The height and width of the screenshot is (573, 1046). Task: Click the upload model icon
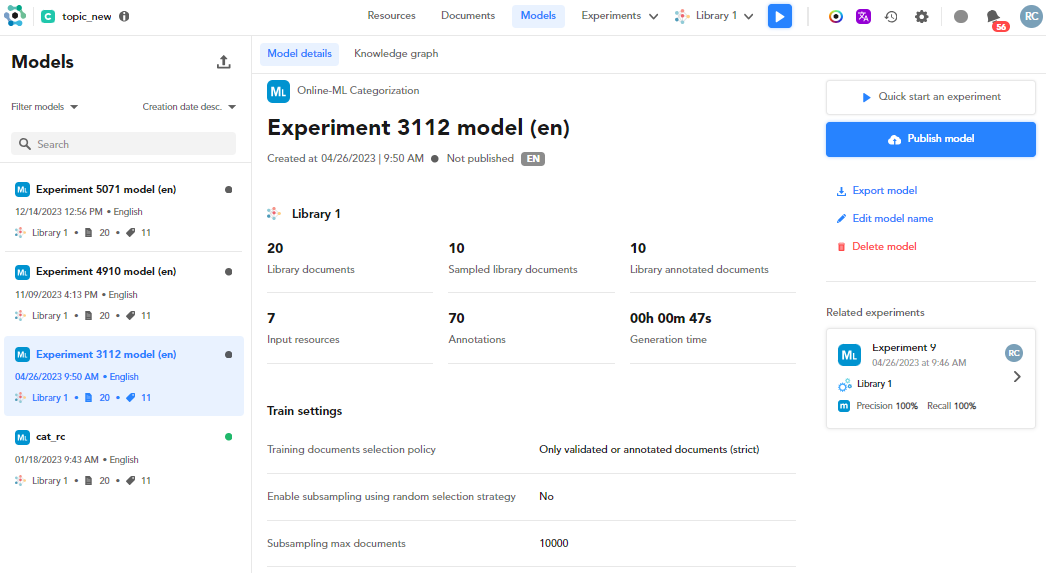pos(223,62)
